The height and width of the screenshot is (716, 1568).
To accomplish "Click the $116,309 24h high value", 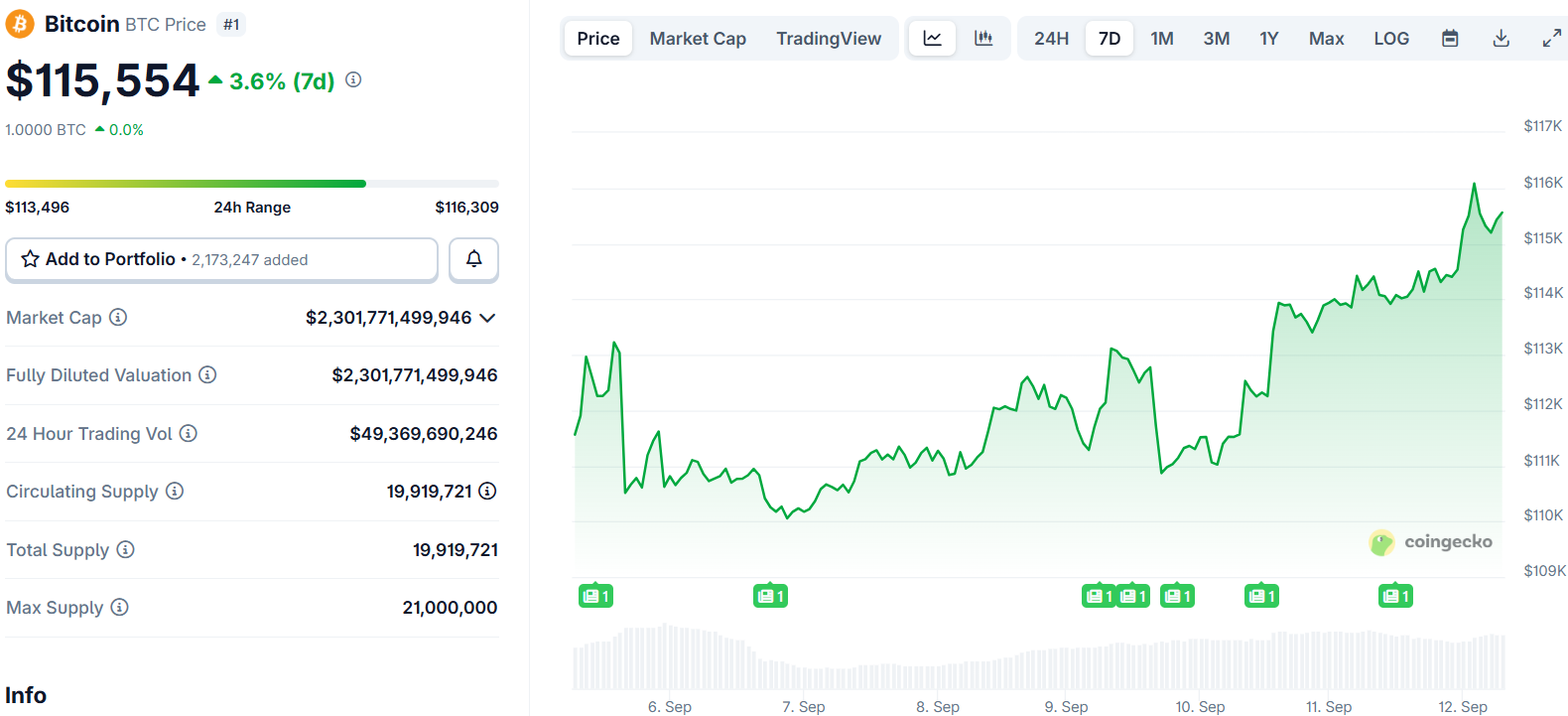I will (467, 208).
